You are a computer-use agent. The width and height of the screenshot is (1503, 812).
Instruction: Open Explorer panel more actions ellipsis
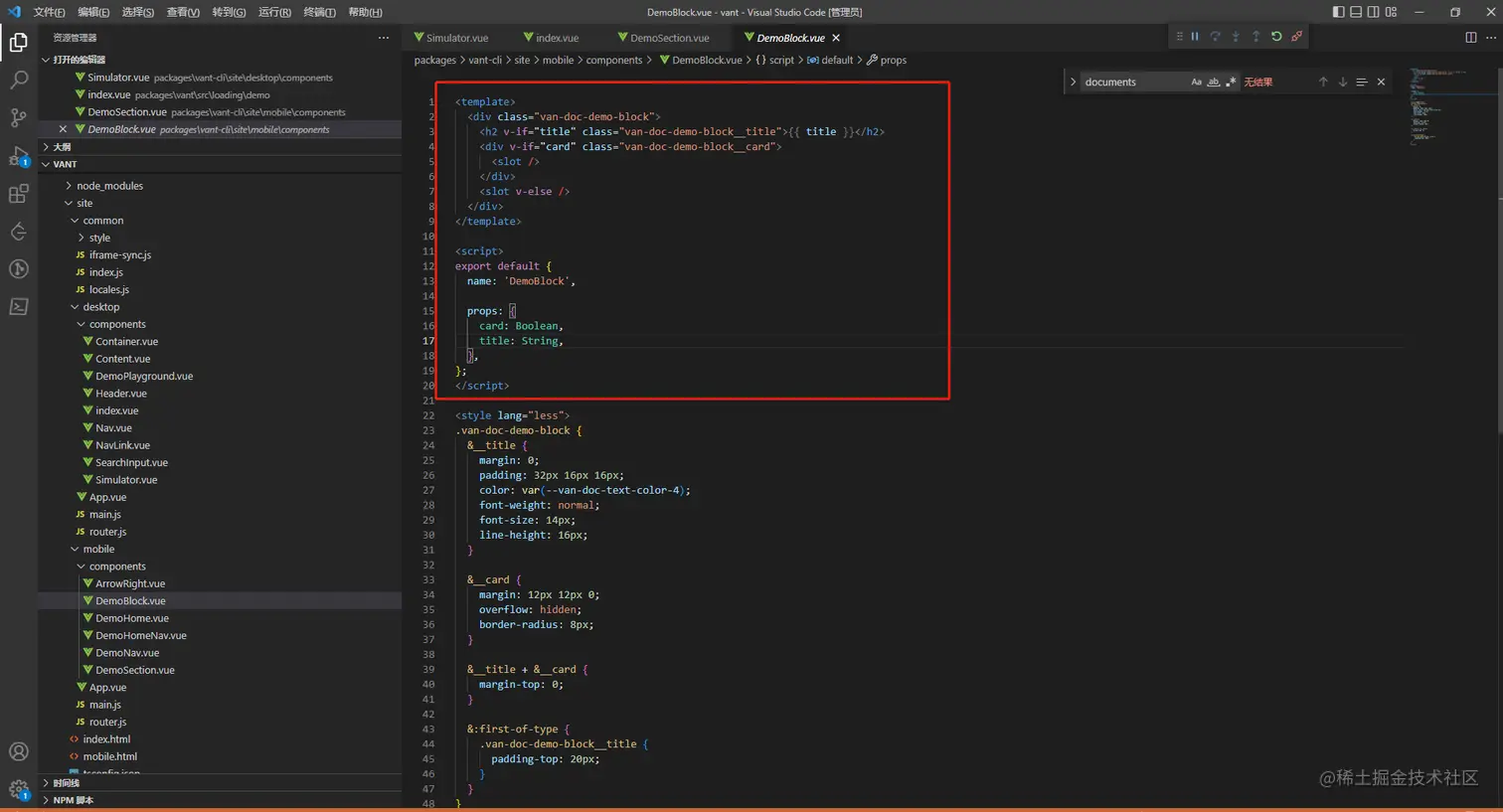[x=384, y=38]
